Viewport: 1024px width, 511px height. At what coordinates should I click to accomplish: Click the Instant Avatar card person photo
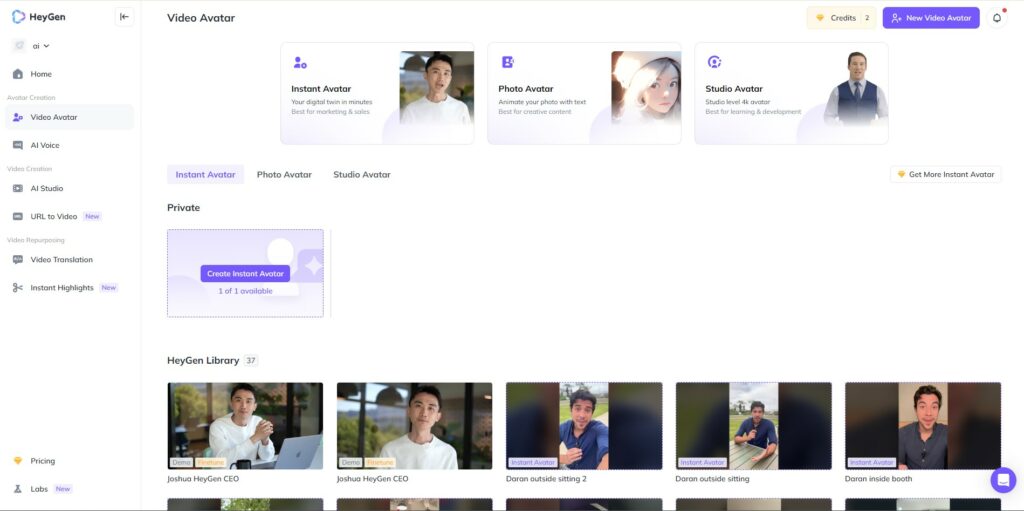coord(436,88)
